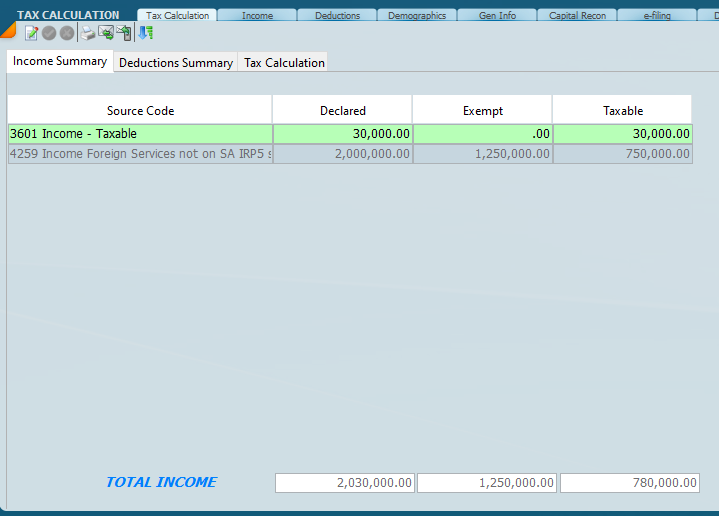Click the export-to-device icon with green arrow
This screenshot has height=516, width=719.
point(124,33)
